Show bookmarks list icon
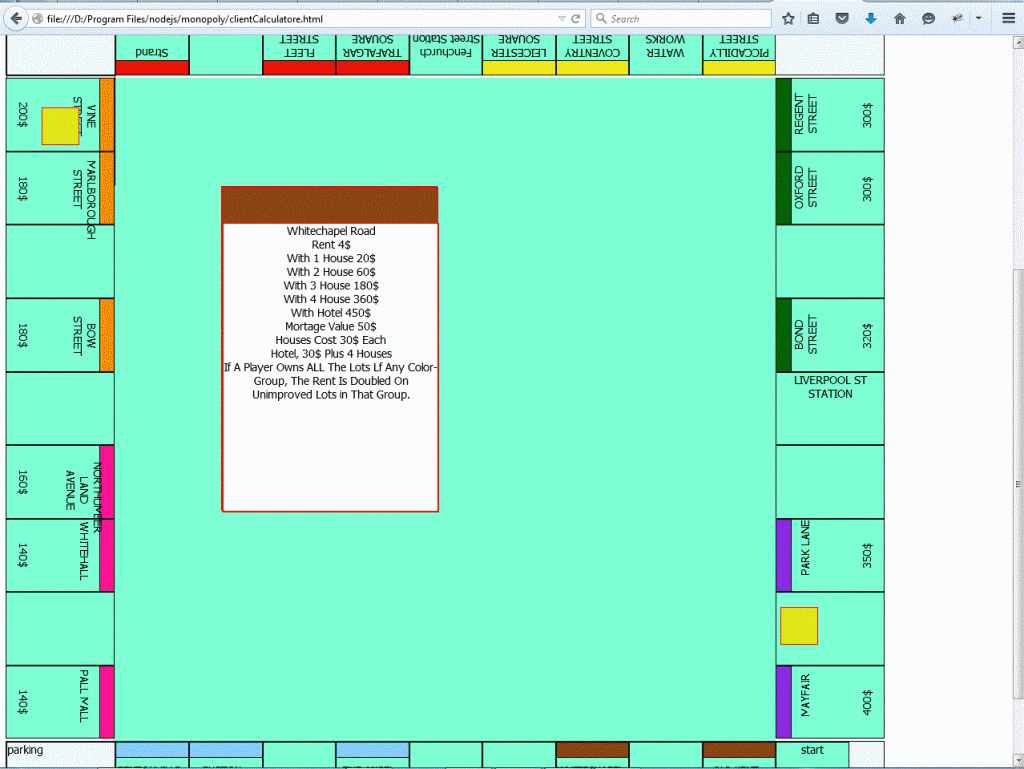Screen dimensions: 1024x769 pyautogui.click(x=813, y=19)
